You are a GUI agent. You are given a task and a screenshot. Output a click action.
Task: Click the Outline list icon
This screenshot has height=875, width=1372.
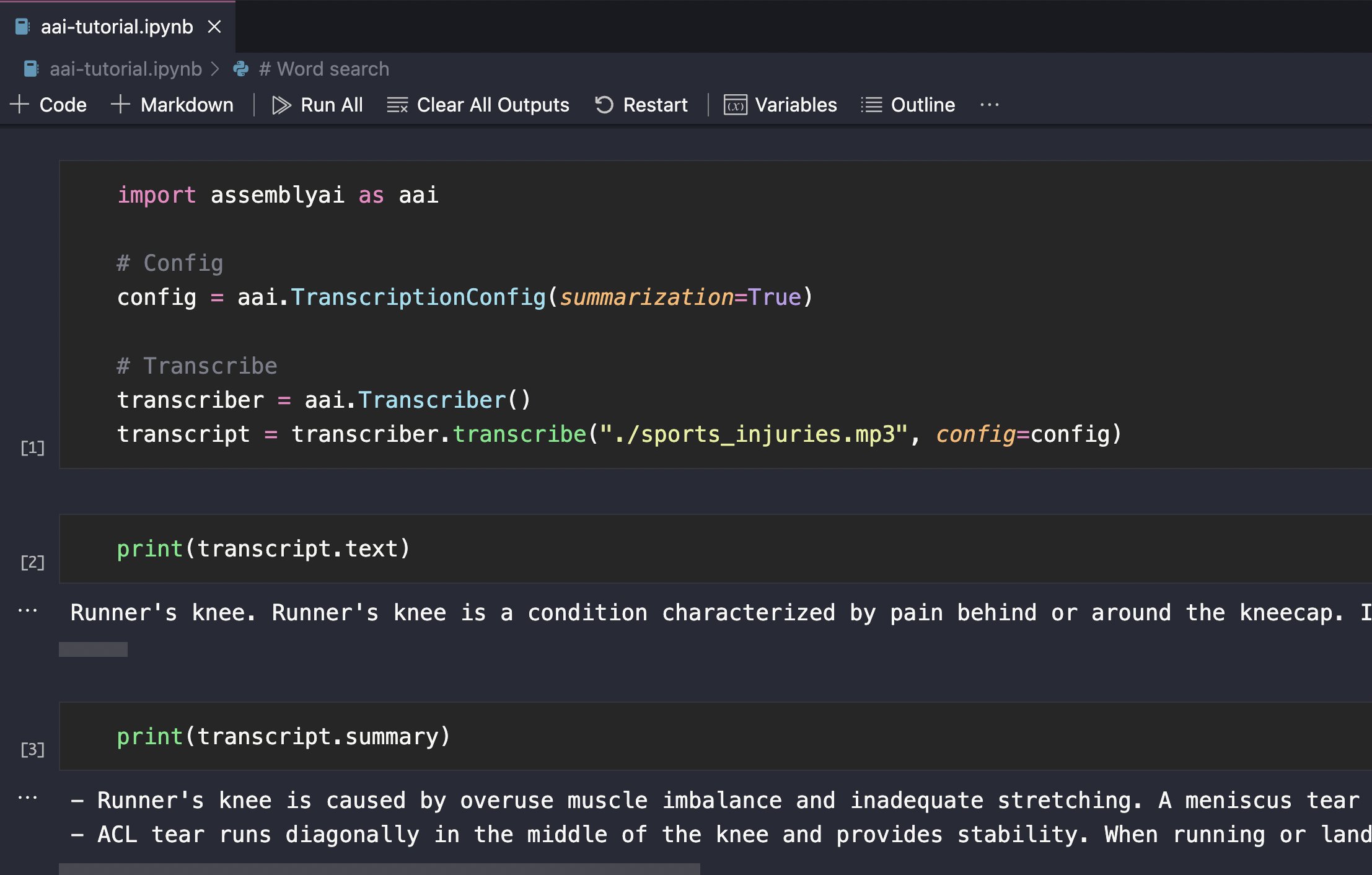pos(871,105)
